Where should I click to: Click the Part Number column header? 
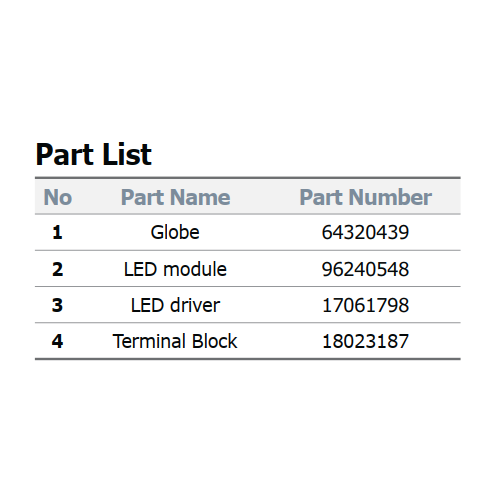pos(366,197)
